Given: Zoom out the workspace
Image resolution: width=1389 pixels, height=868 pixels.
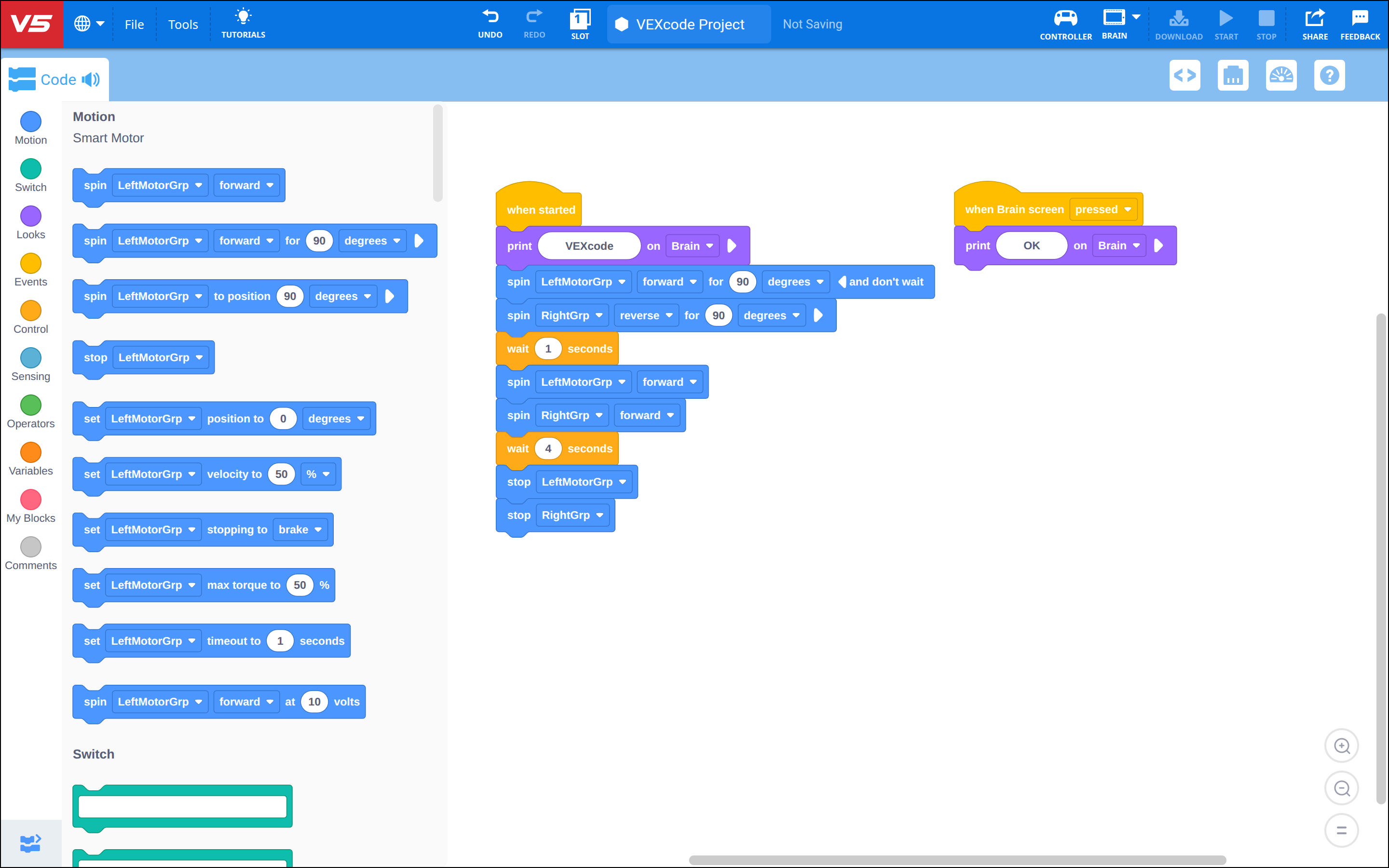Looking at the screenshot, I should pyautogui.click(x=1341, y=788).
